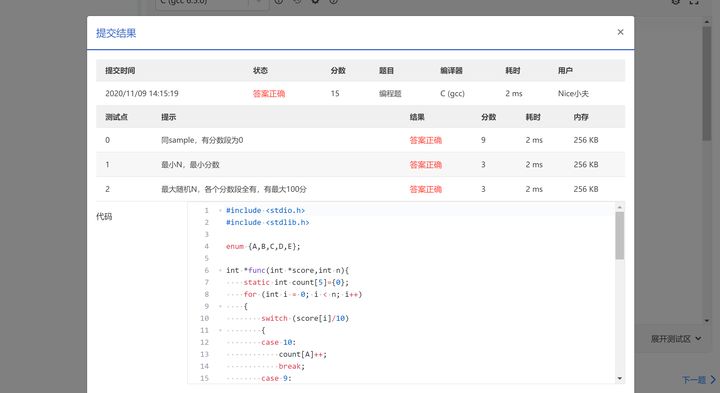Click 答案正确 result for test point 0
Viewport: 720px width, 393px height.
point(426,140)
